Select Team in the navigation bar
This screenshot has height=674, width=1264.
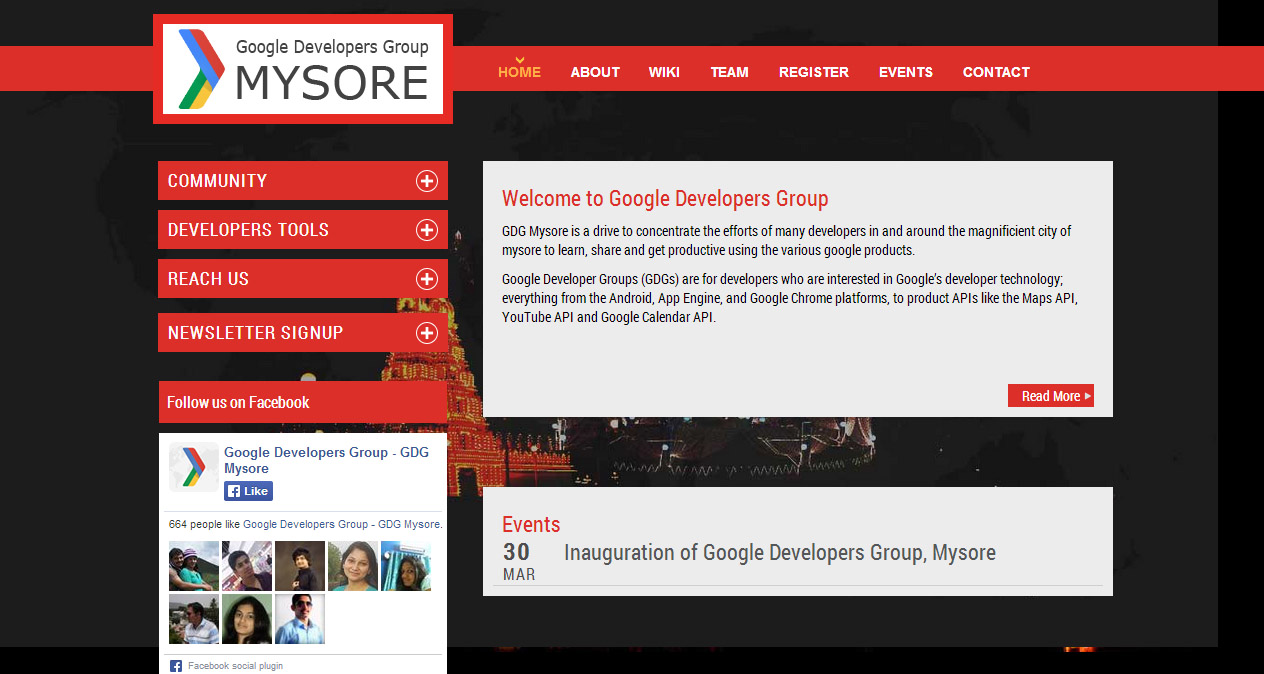click(729, 72)
